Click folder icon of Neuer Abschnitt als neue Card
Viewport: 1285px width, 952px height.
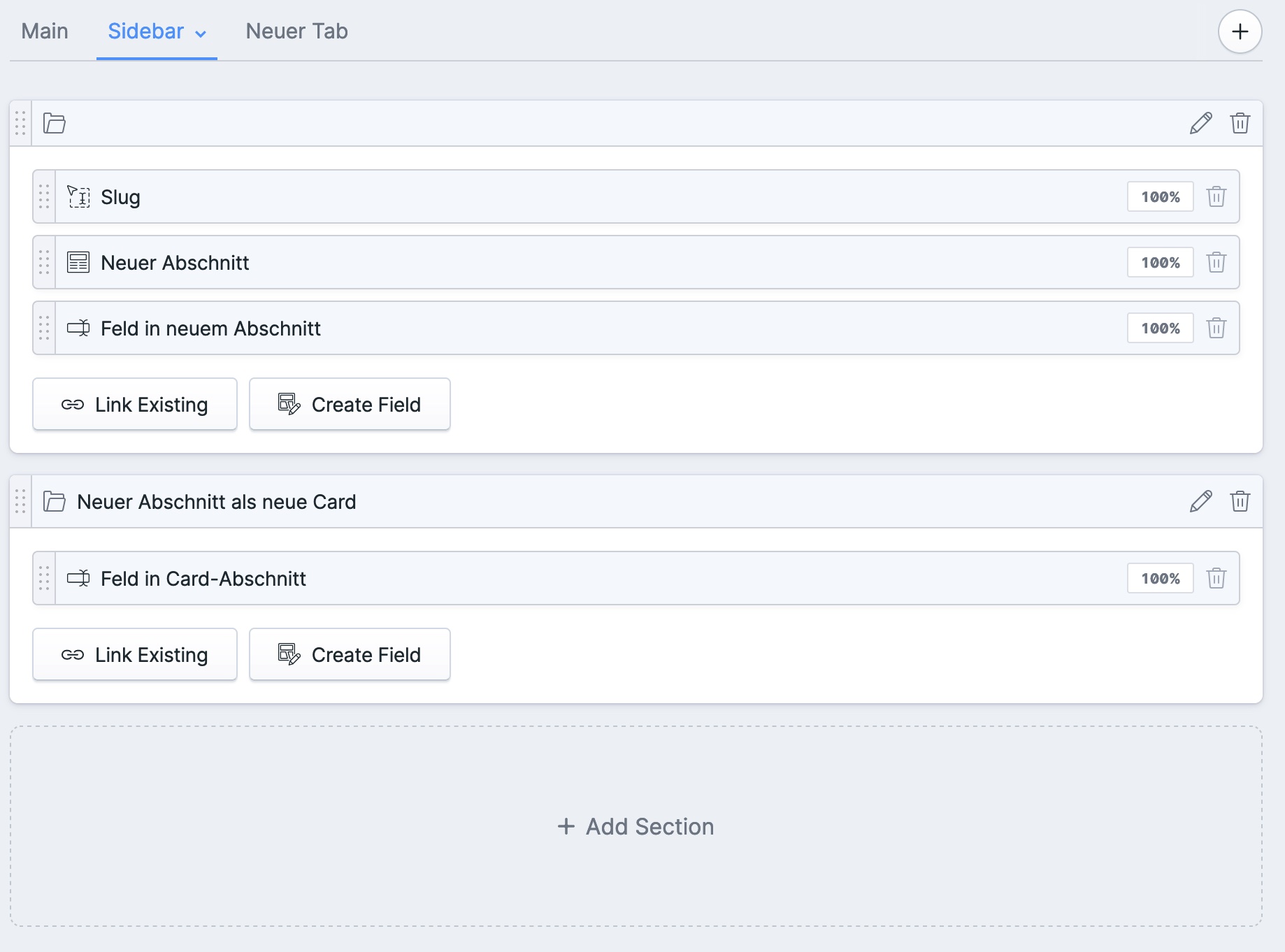tap(55, 501)
